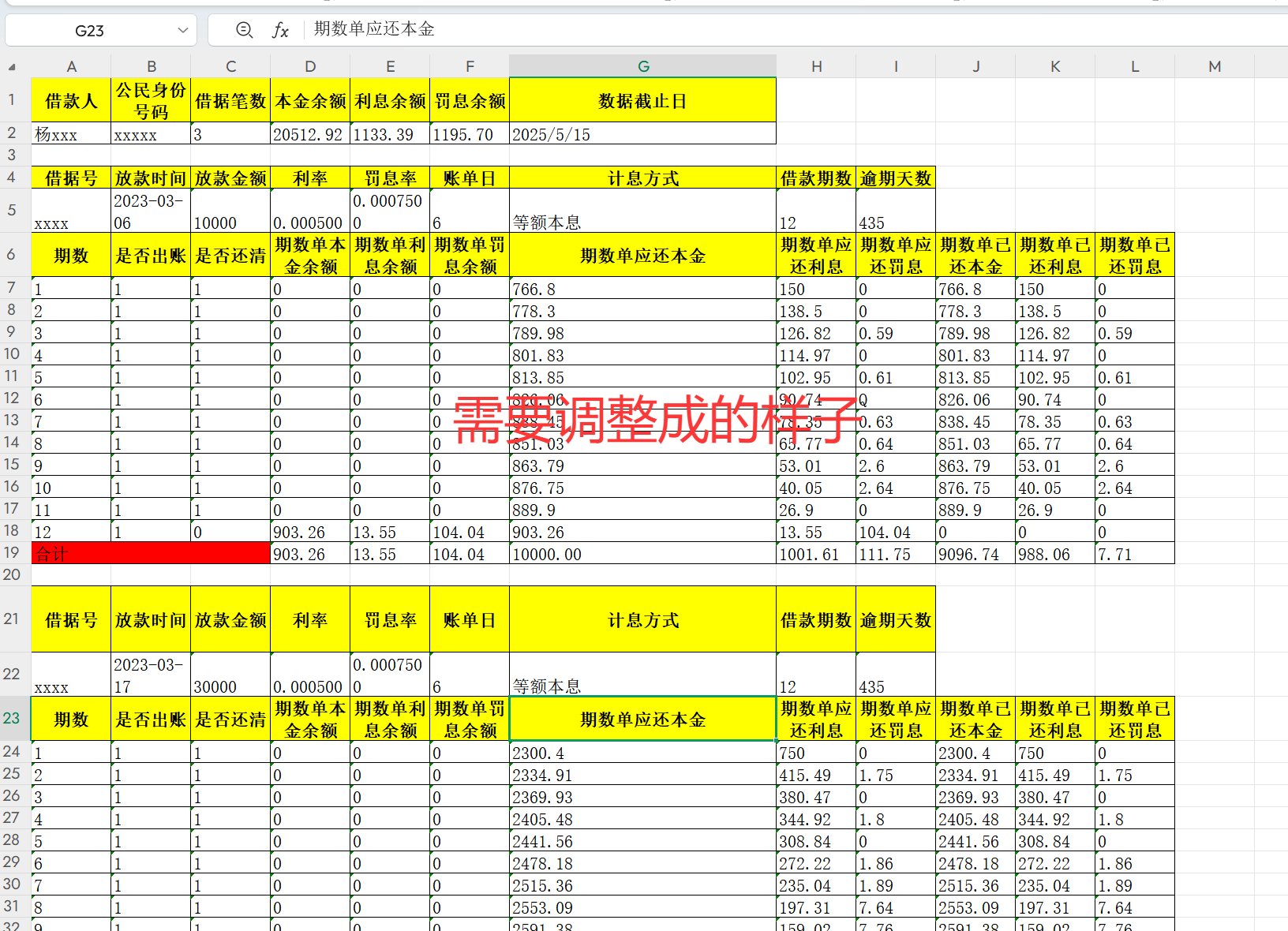Click total cell 988.06

point(1055,553)
